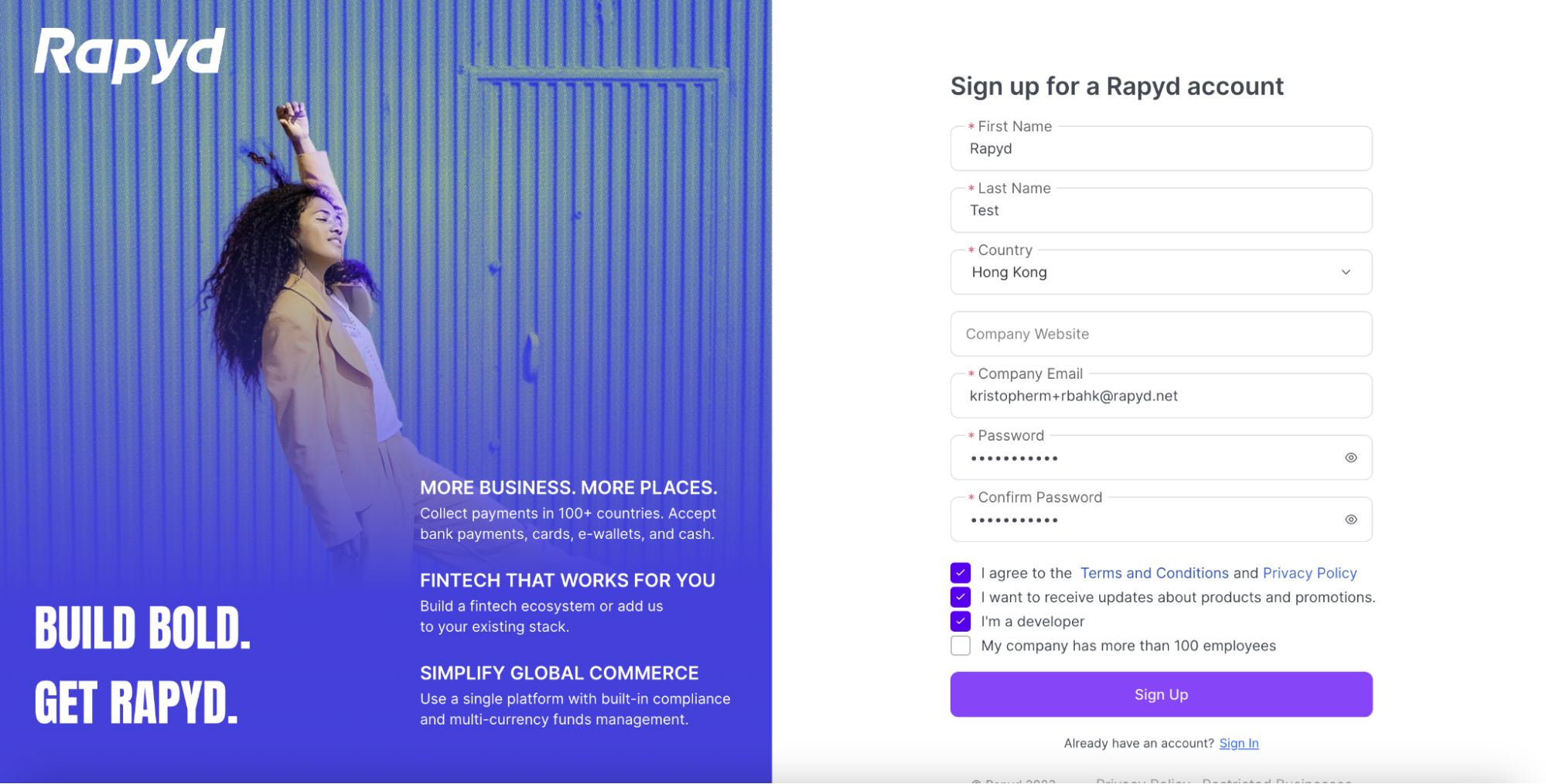The image size is (1546, 784).
Task: Show the Password field characters
Action: coord(1350,458)
